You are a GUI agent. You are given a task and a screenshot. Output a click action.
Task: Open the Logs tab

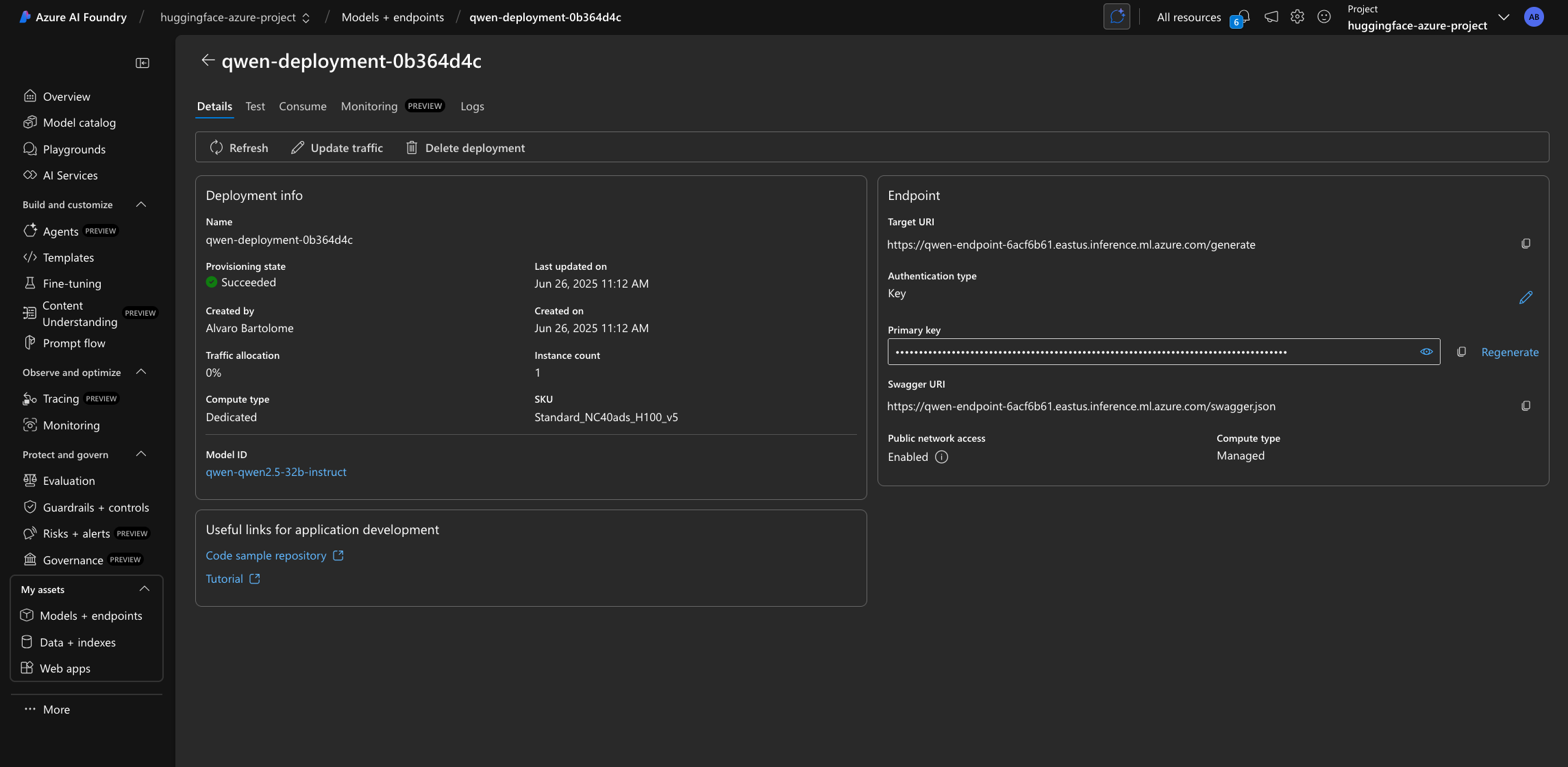point(472,106)
